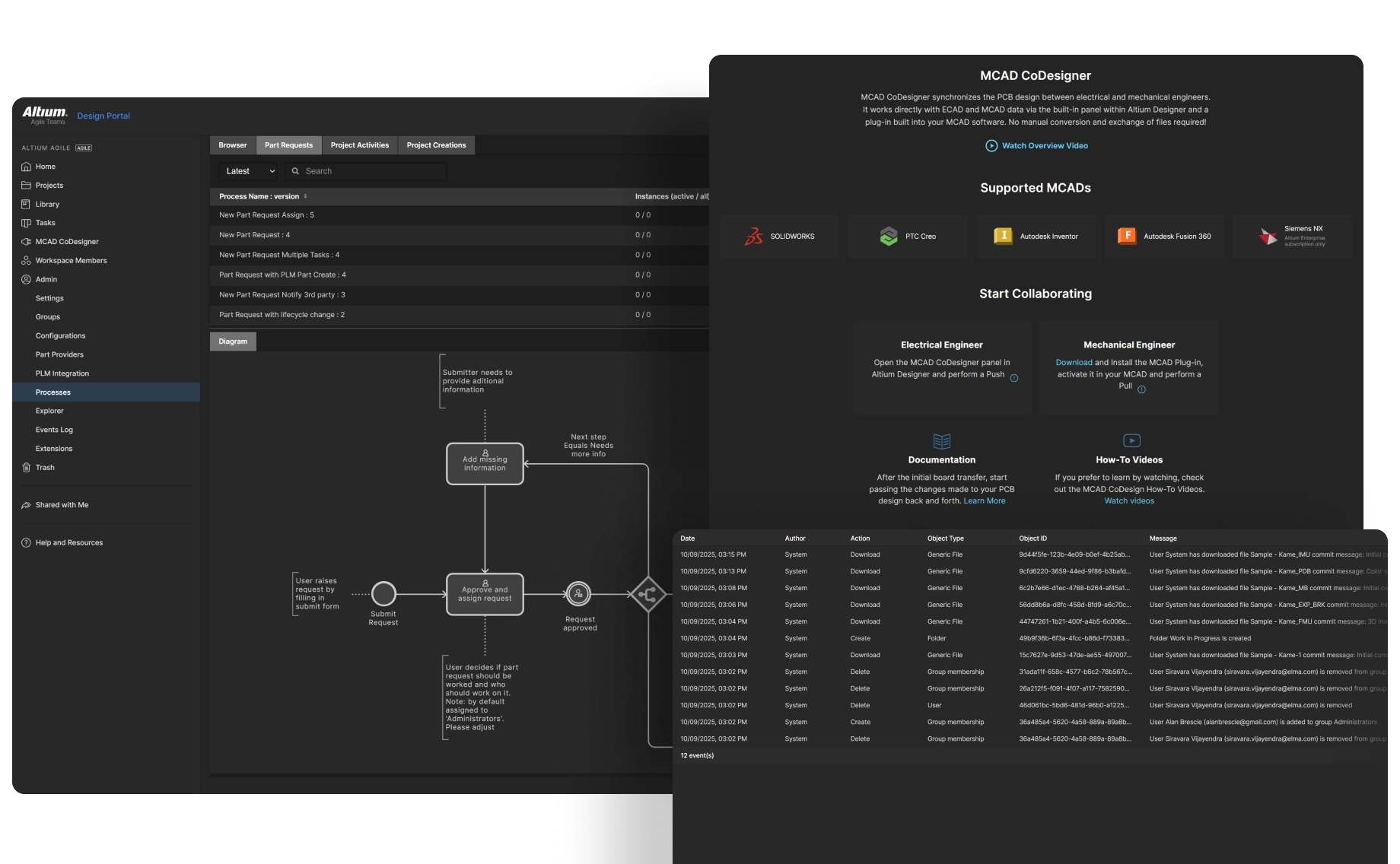The image size is (1400, 864).
Task: Click the gateway diamond in the diagram
Action: click(647, 595)
